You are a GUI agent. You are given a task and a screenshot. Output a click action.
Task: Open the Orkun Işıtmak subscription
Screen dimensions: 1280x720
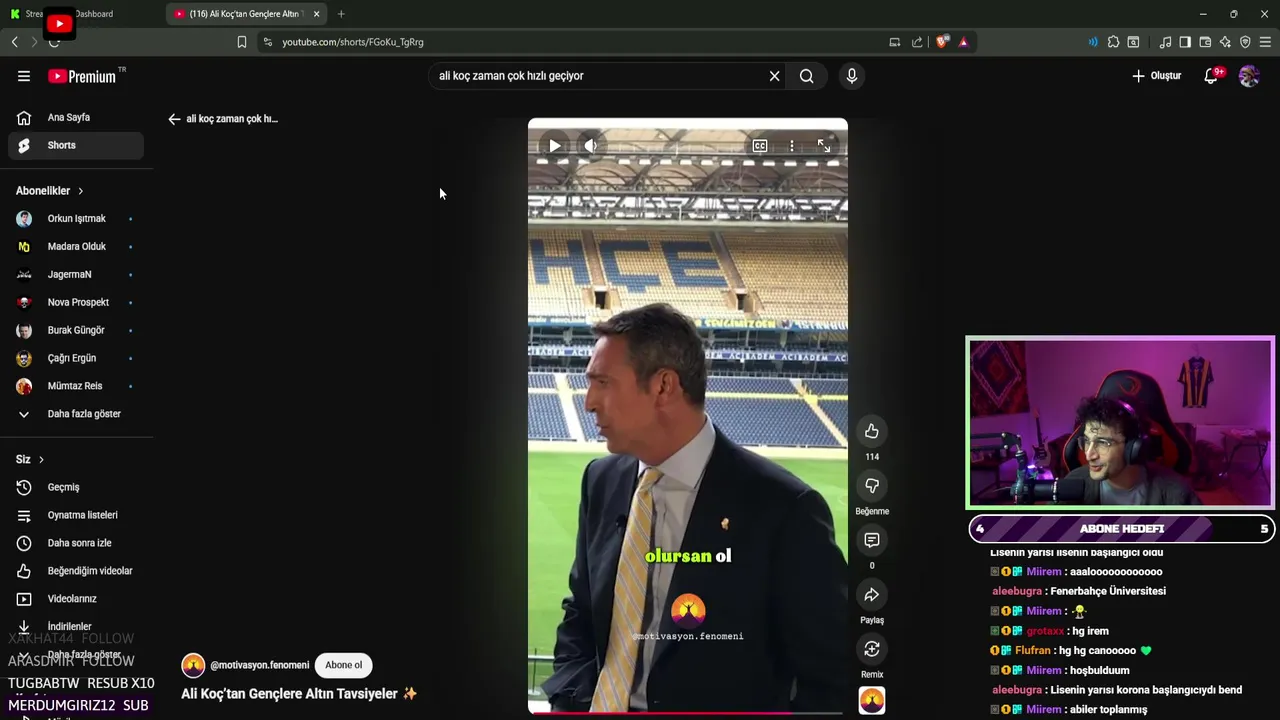[76, 219]
